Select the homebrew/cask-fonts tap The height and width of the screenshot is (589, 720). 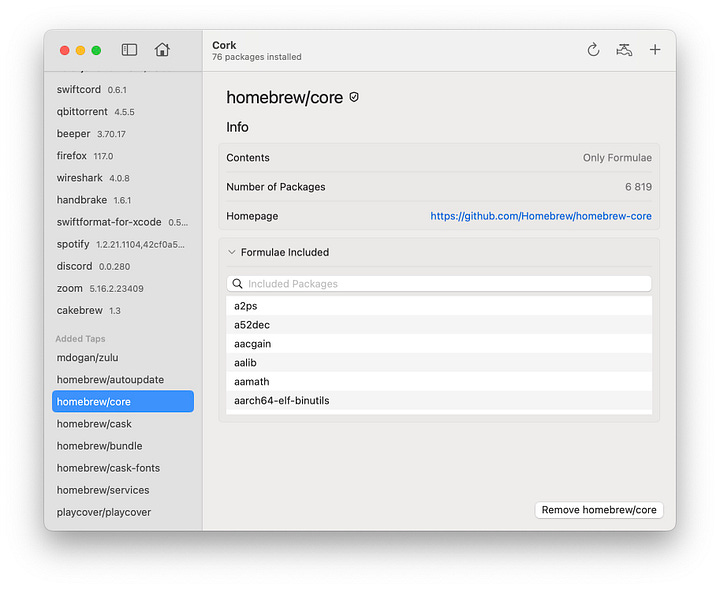(123, 468)
